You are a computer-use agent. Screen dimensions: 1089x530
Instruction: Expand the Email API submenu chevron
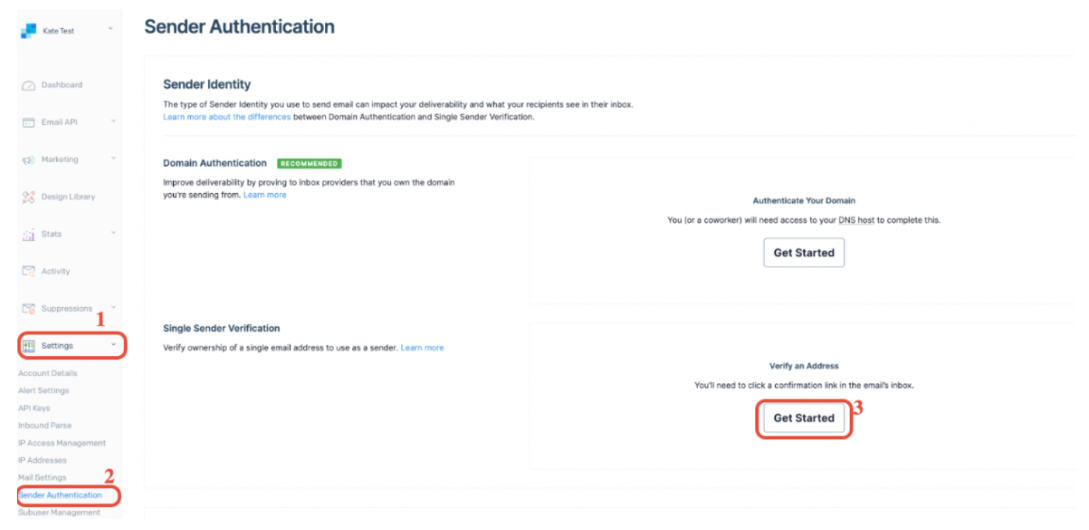coord(113,122)
